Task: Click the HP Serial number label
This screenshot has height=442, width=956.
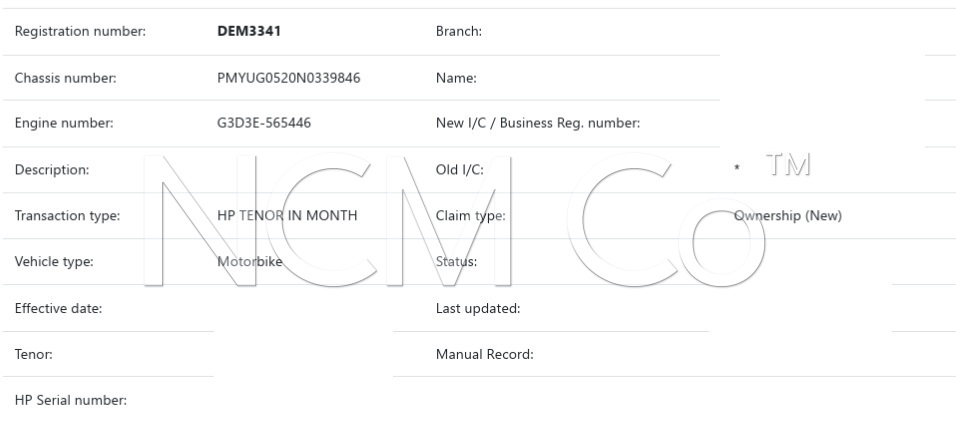Action: tap(70, 401)
